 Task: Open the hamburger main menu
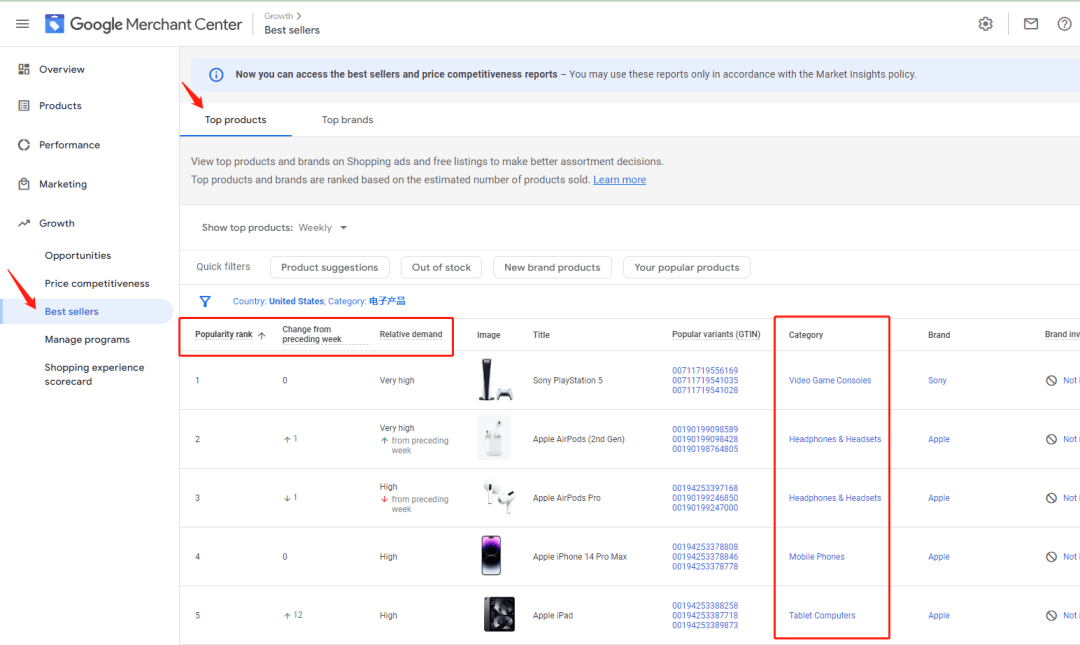pyautogui.click(x=22, y=24)
